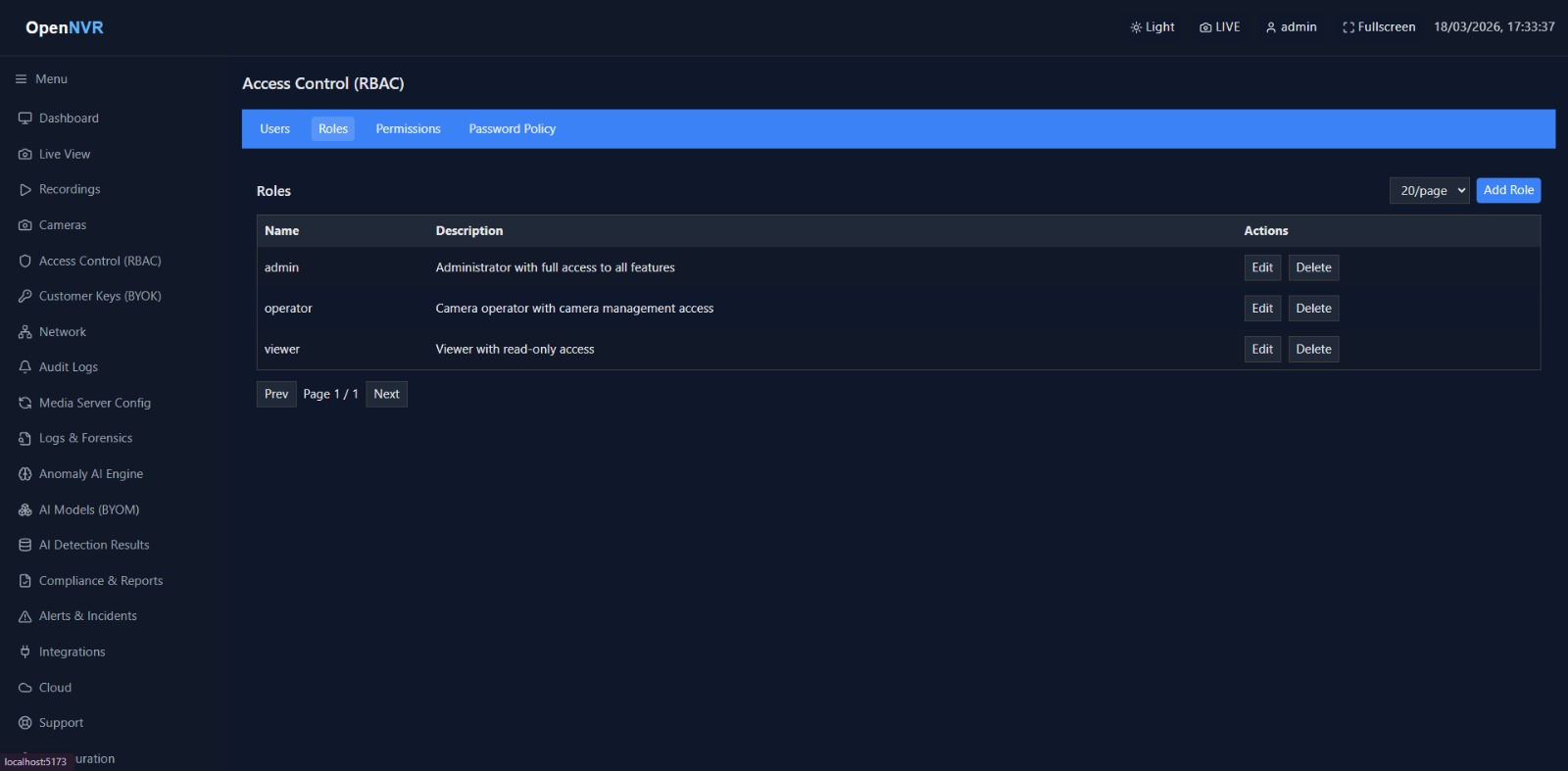Open the Dashboard menu item
Viewport: 1568px width, 771px height.
[69, 119]
